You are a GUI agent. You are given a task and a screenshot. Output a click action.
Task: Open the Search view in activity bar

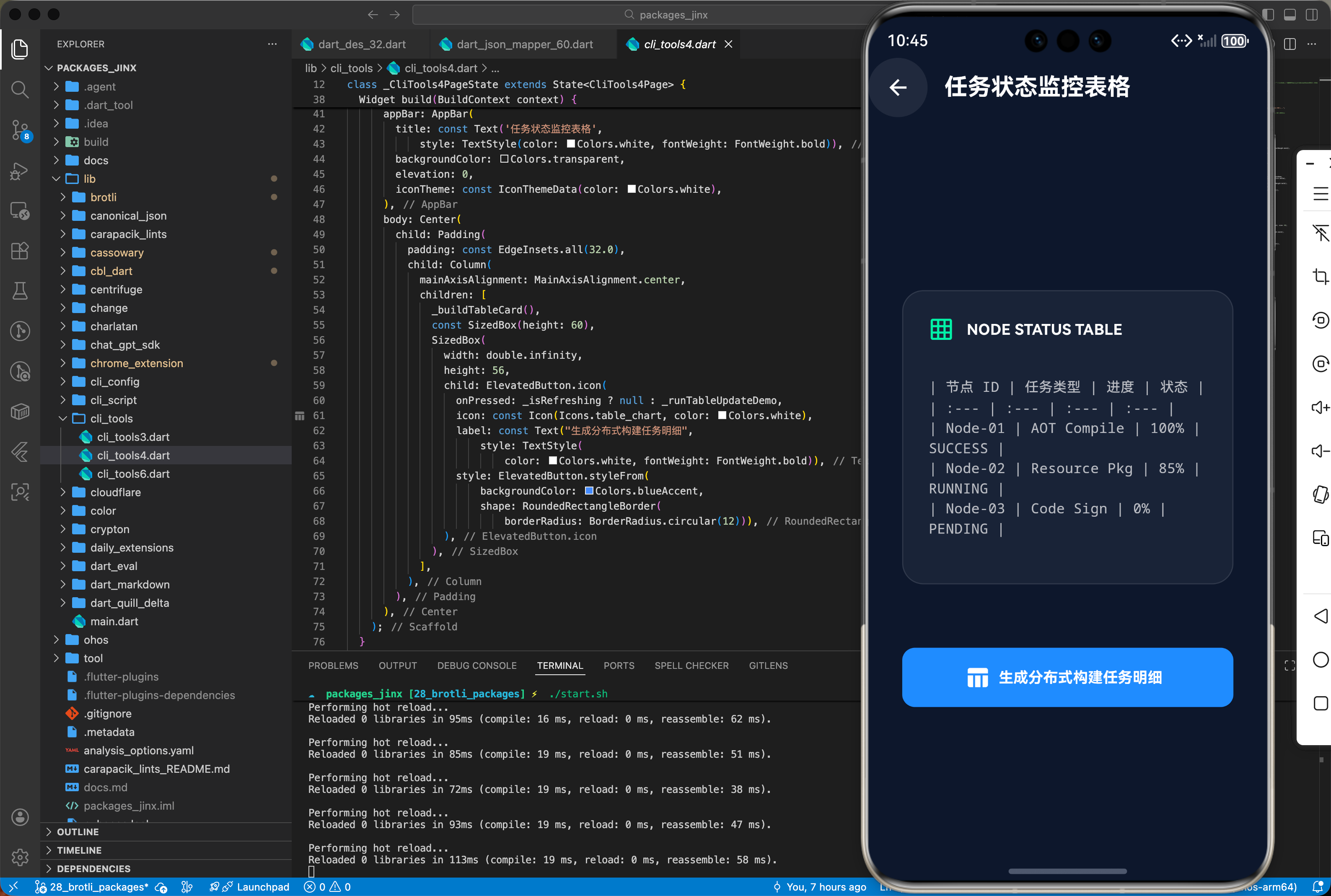(x=20, y=89)
